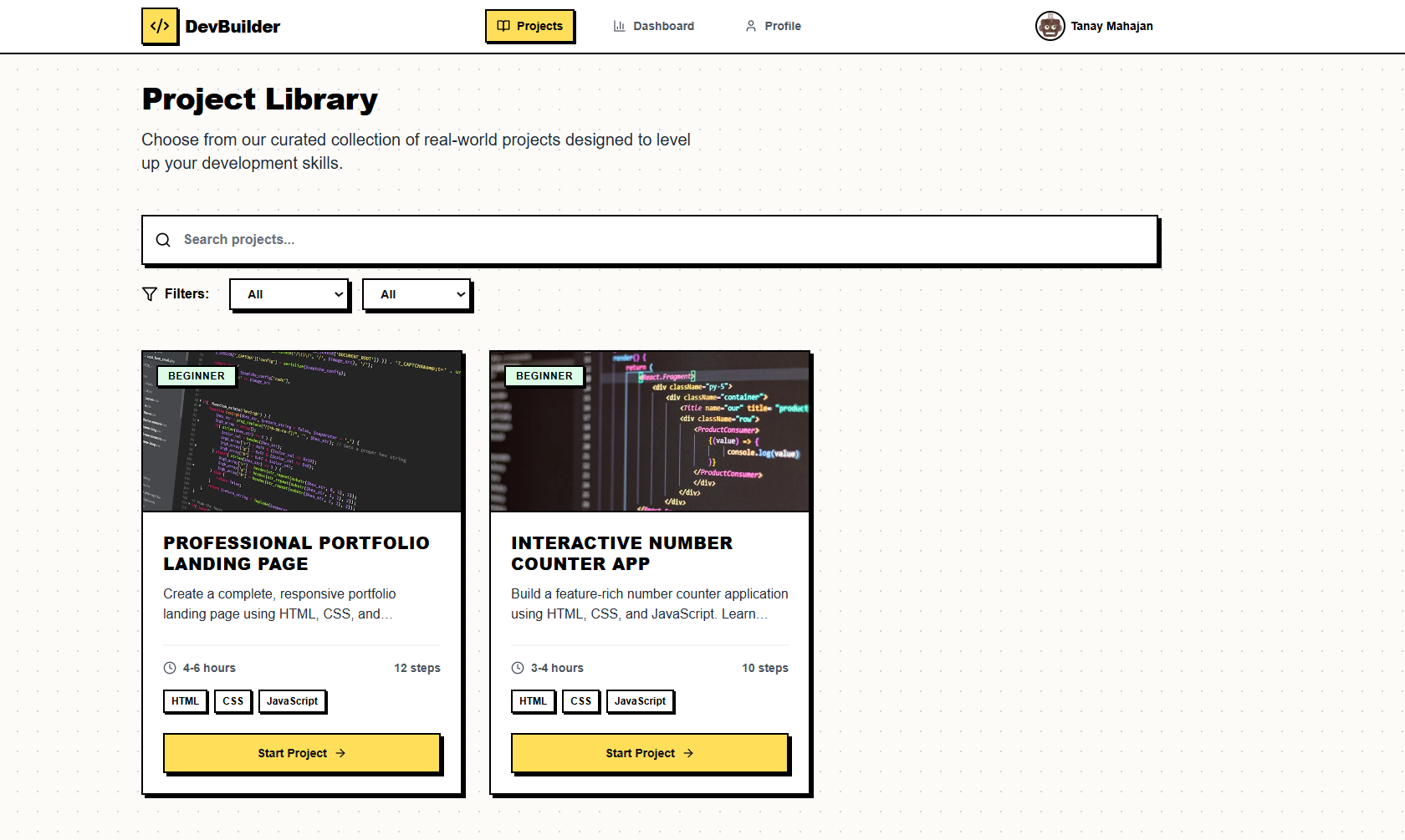The image size is (1405, 840).
Task: Click the Filters funnel icon
Action: pyautogui.click(x=150, y=294)
